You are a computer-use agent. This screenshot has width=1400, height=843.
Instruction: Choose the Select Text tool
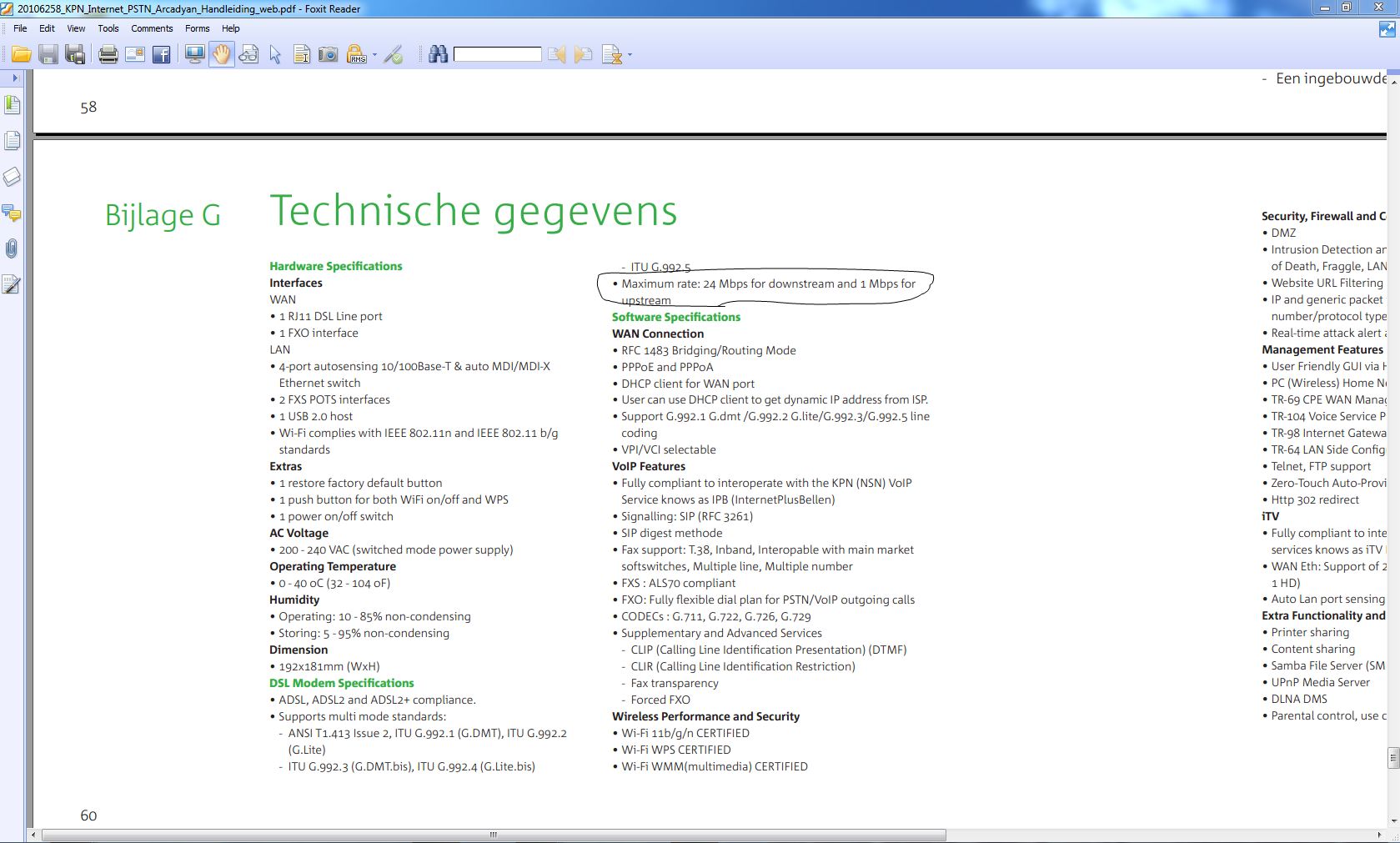click(x=302, y=55)
